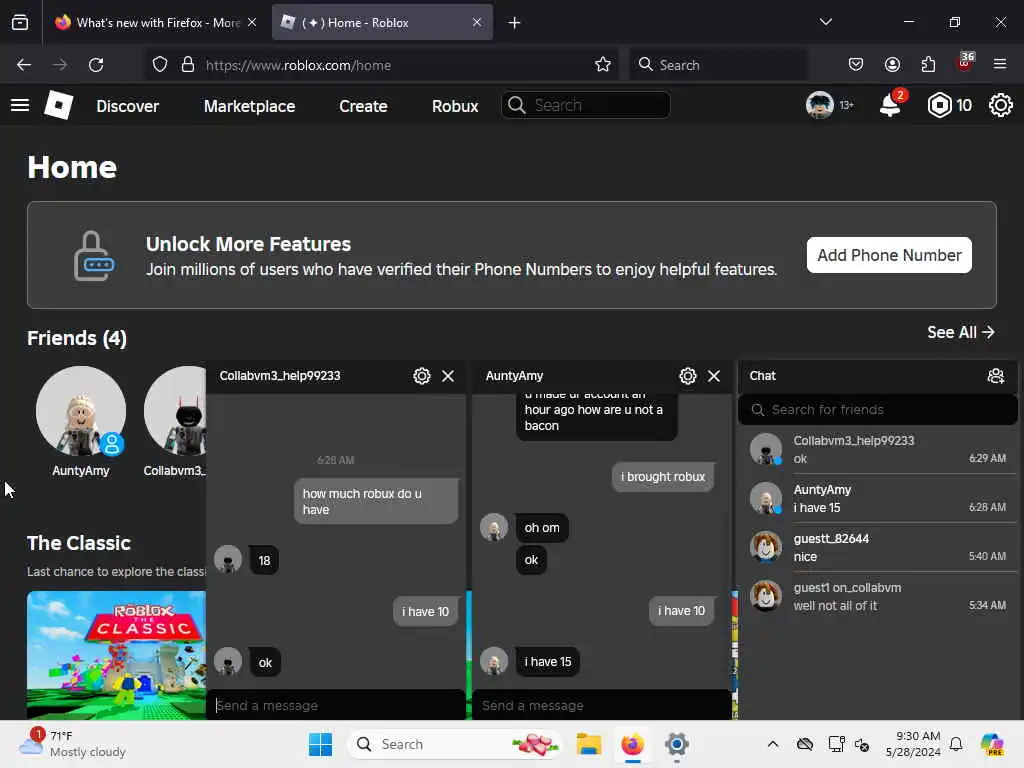Open the Save to Pocket icon
This screenshot has width=1024, height=768.
pyautogui.click(x=856, y=65)
